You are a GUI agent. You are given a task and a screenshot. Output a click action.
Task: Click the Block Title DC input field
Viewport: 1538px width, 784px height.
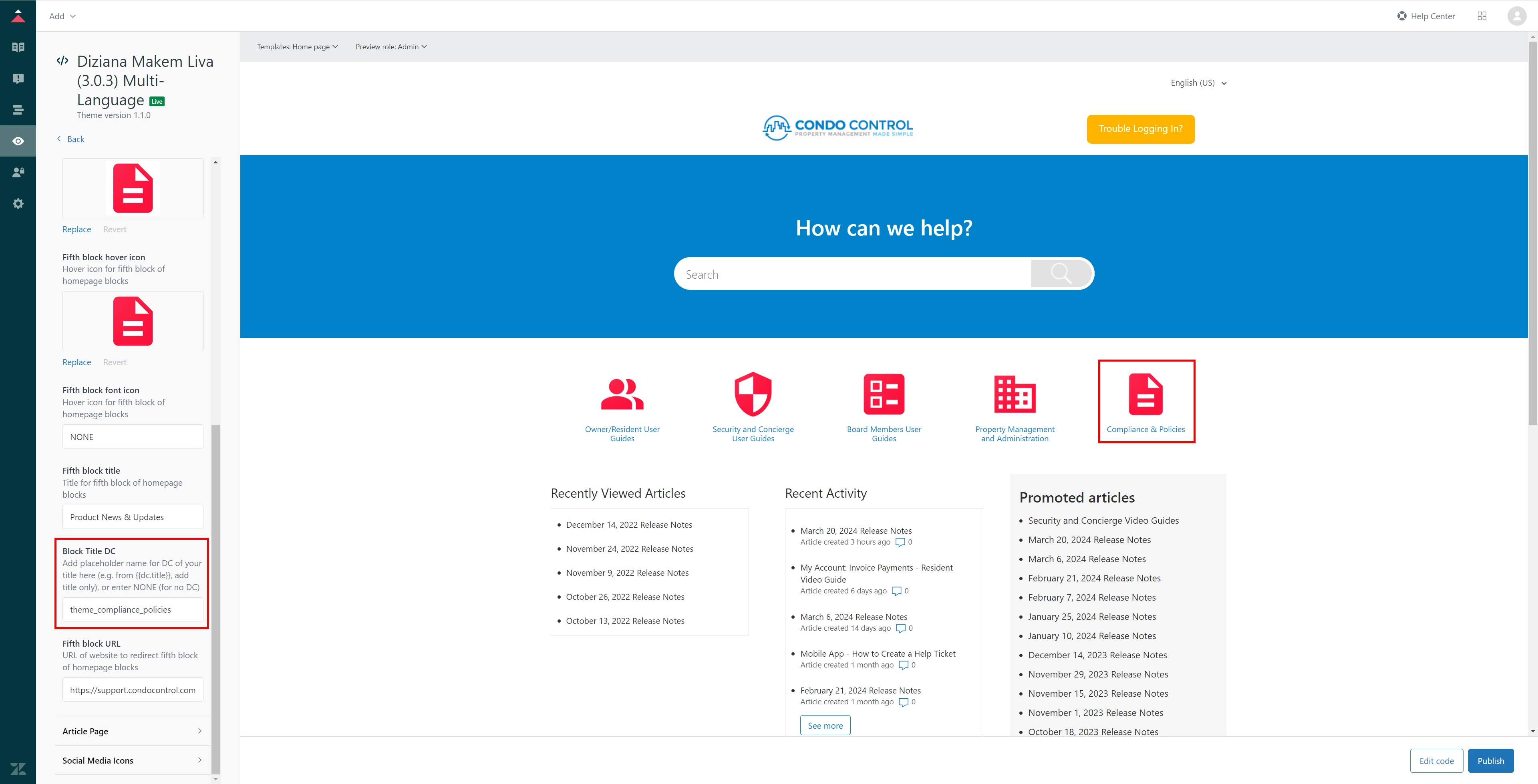coord(133,610)
